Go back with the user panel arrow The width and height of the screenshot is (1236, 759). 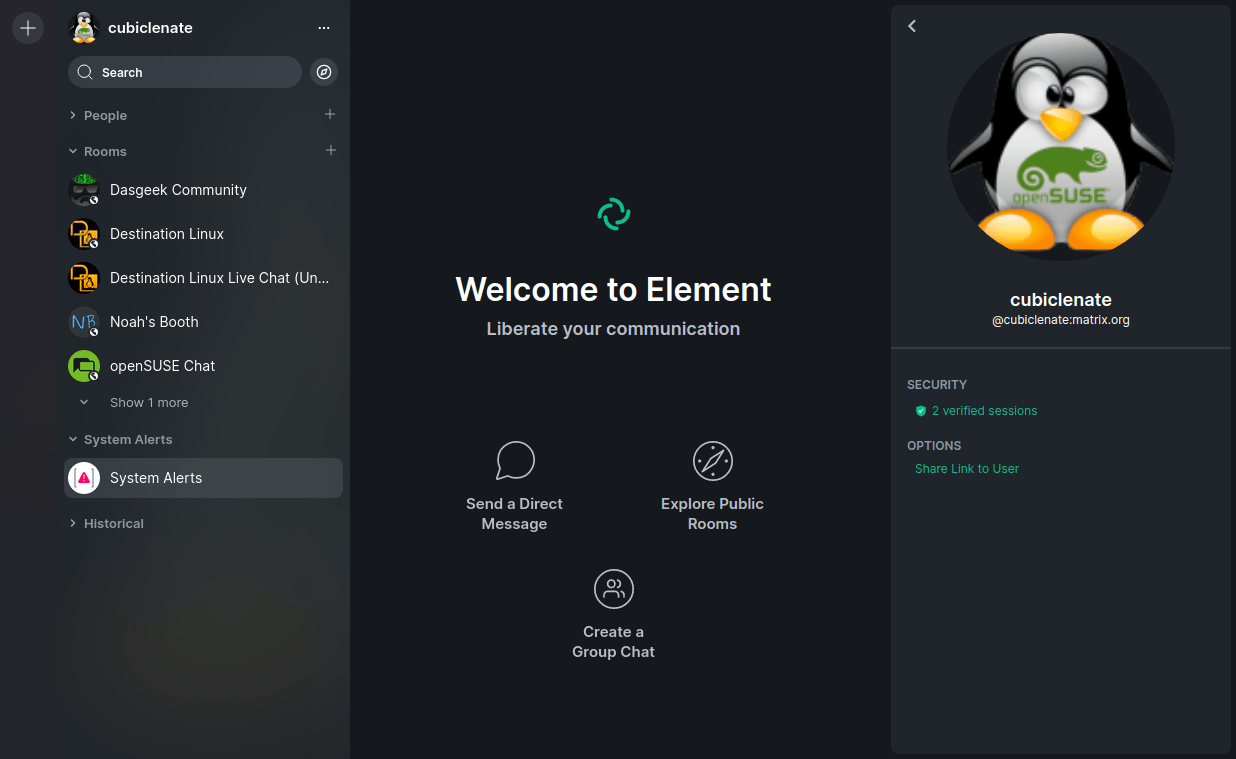(x=912, y=26)
